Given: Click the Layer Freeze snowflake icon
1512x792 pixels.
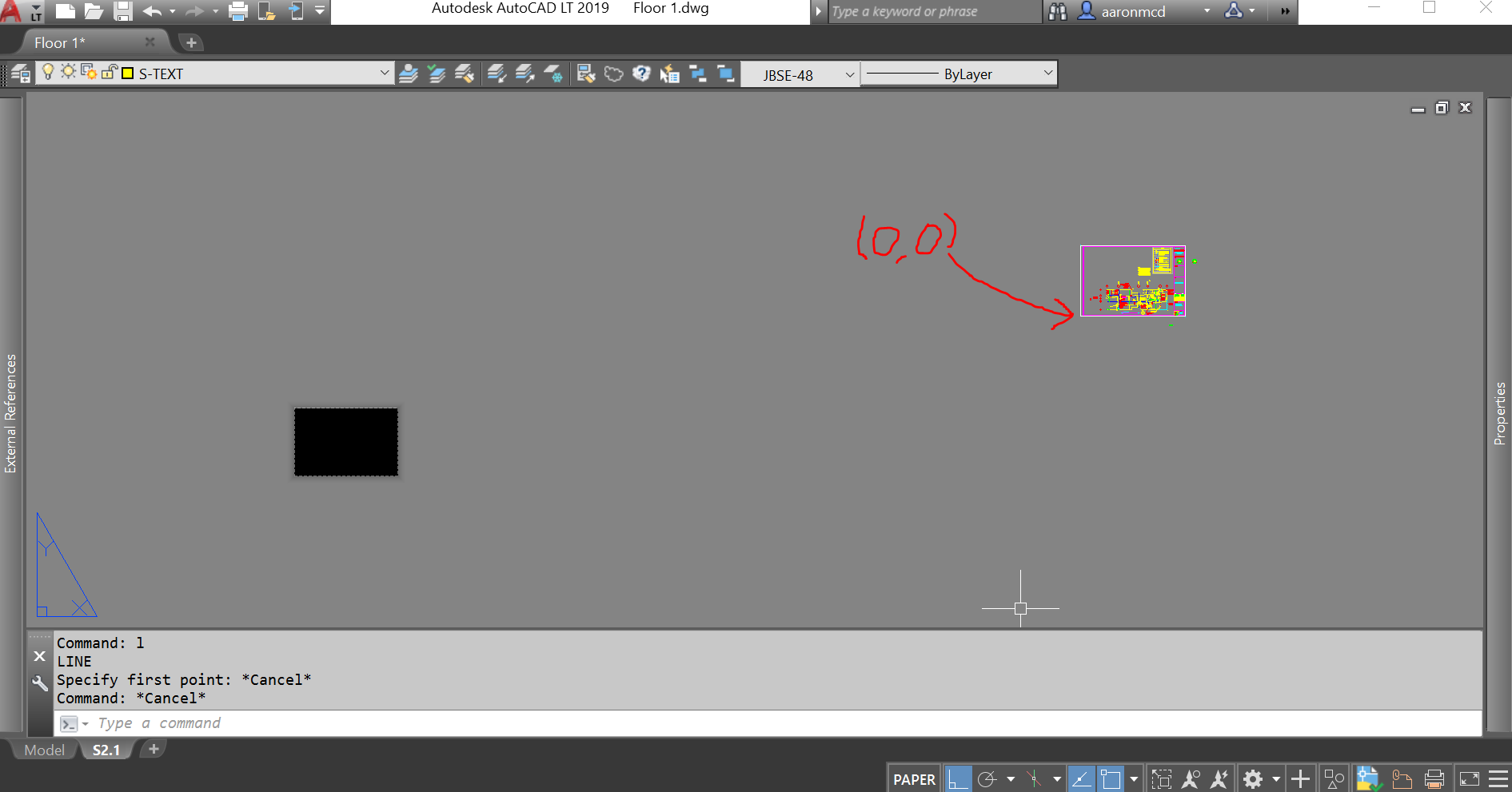Looking at the screenshot, I should 553,74.
